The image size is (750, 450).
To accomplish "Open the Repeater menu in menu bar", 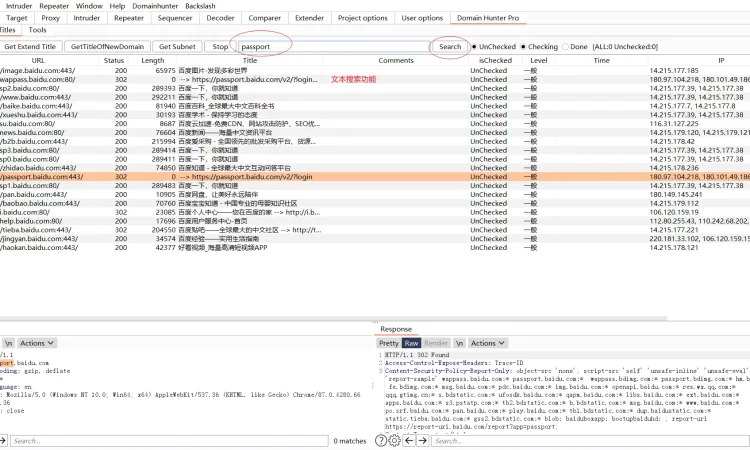I will [x=54, y=6].
